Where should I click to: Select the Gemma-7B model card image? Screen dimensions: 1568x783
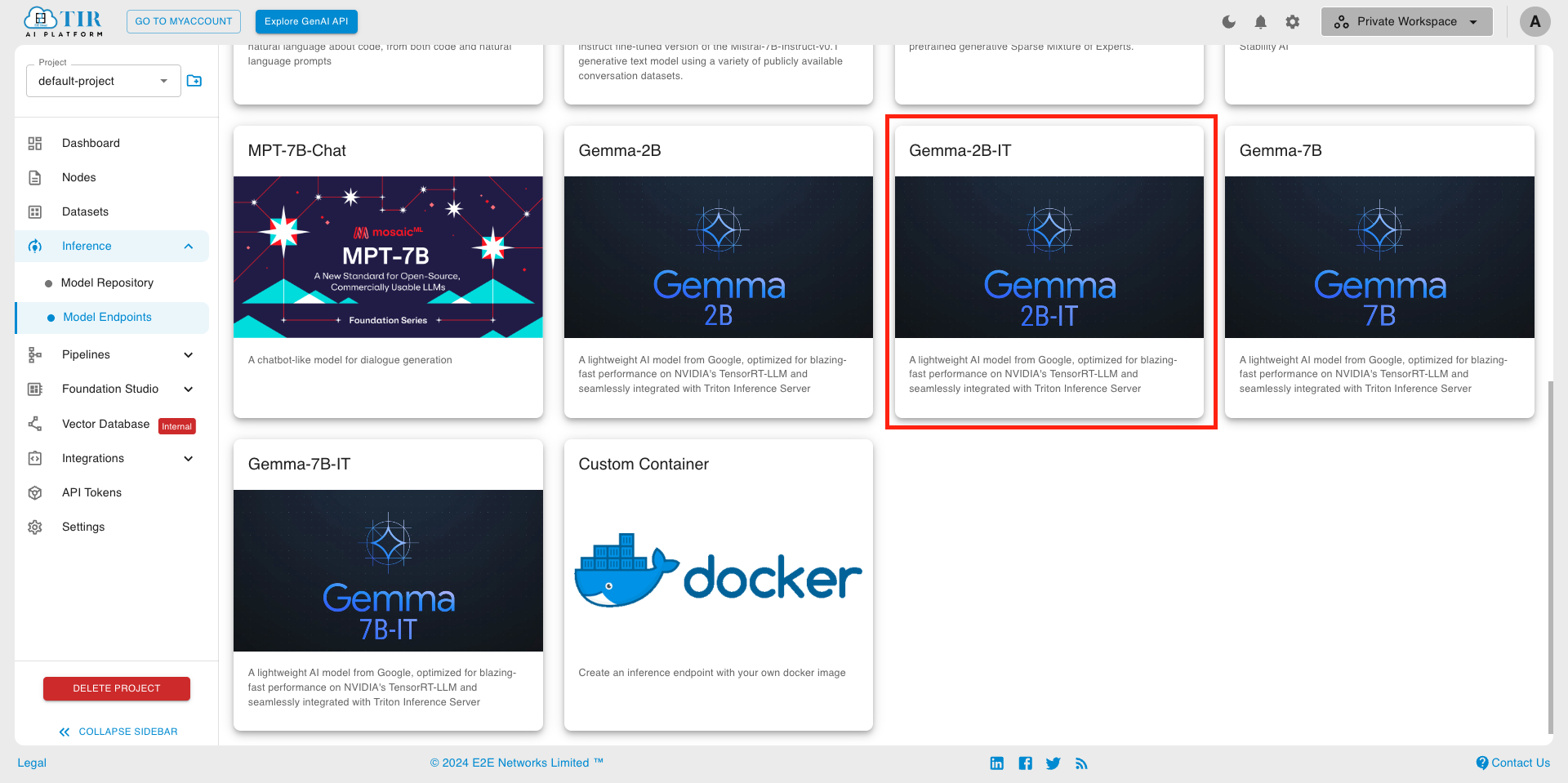coord(1379,257)
